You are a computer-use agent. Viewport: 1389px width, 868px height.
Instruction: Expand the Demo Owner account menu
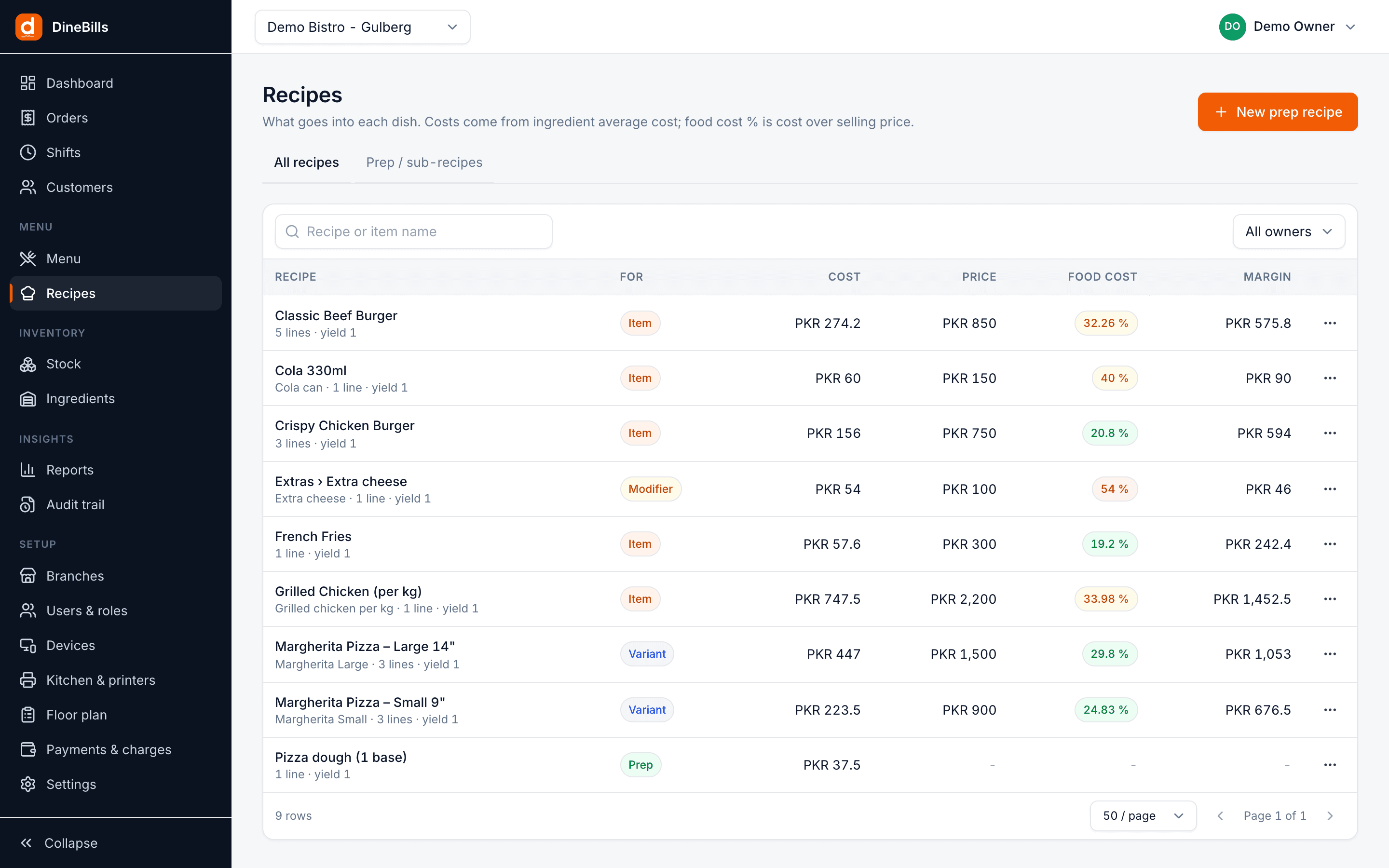point(1287,27)
